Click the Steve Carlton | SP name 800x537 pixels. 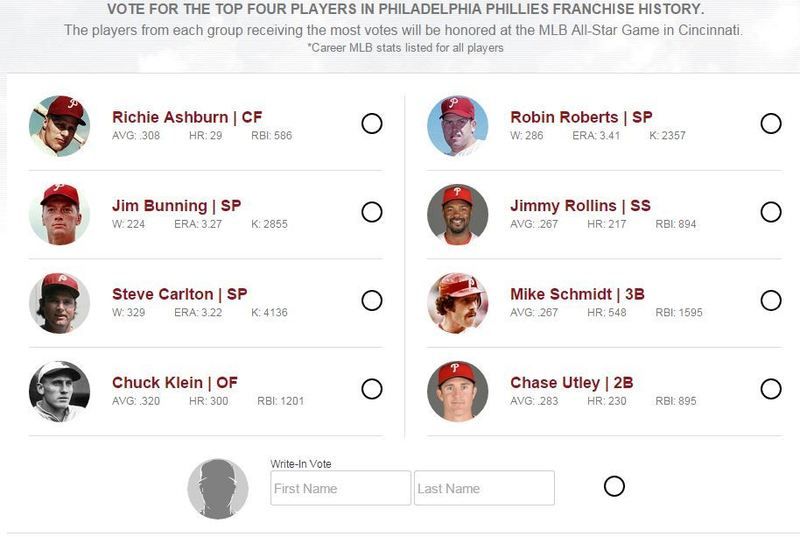tap(180, 294)
